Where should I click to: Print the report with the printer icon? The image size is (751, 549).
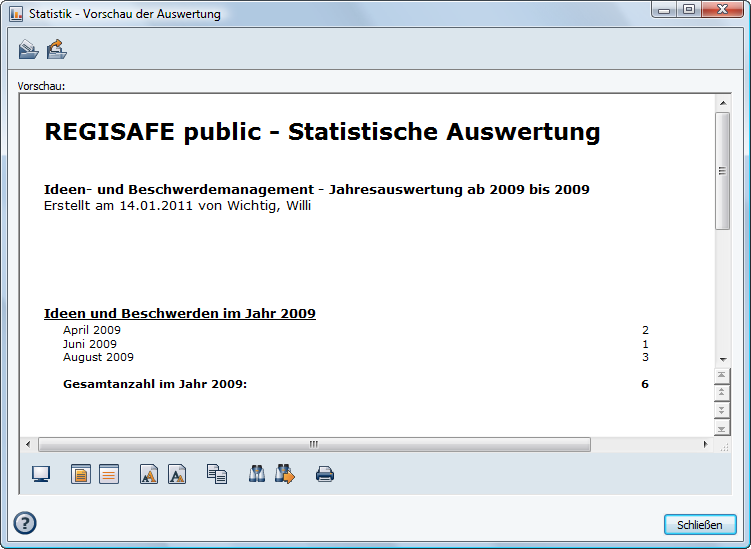tap(325, 474)
